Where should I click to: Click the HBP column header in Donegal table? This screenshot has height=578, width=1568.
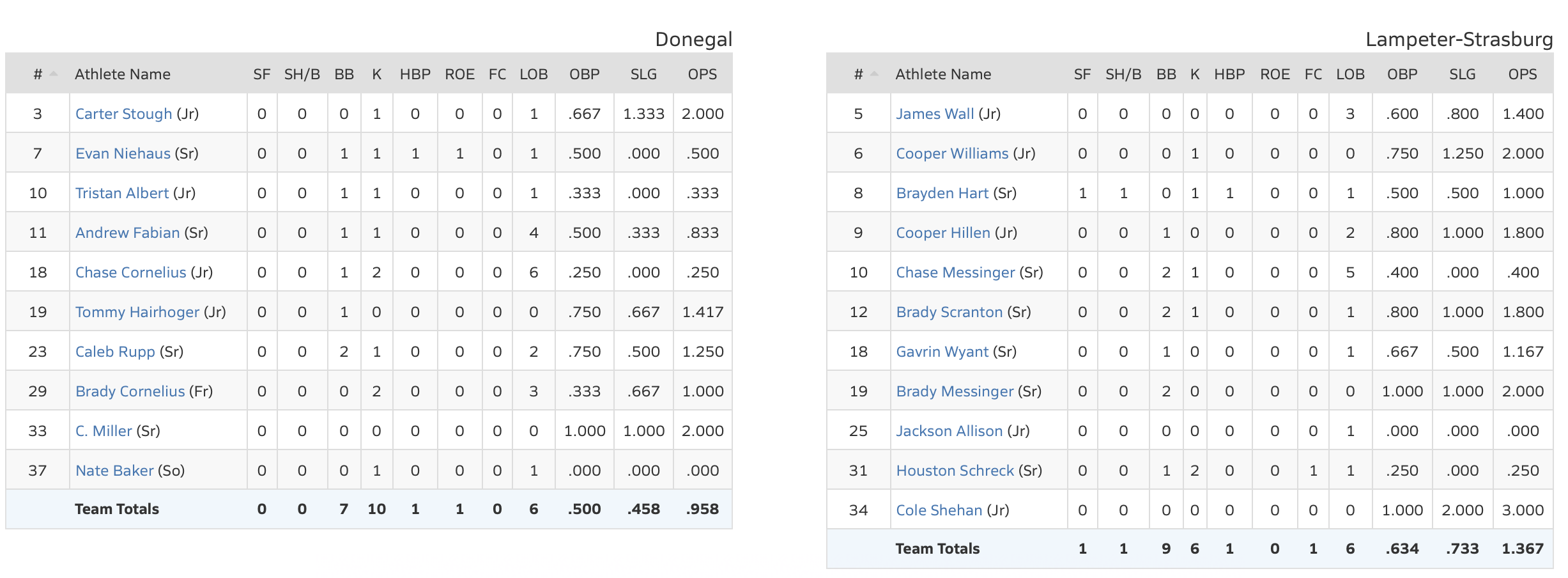tap(415, 74)
